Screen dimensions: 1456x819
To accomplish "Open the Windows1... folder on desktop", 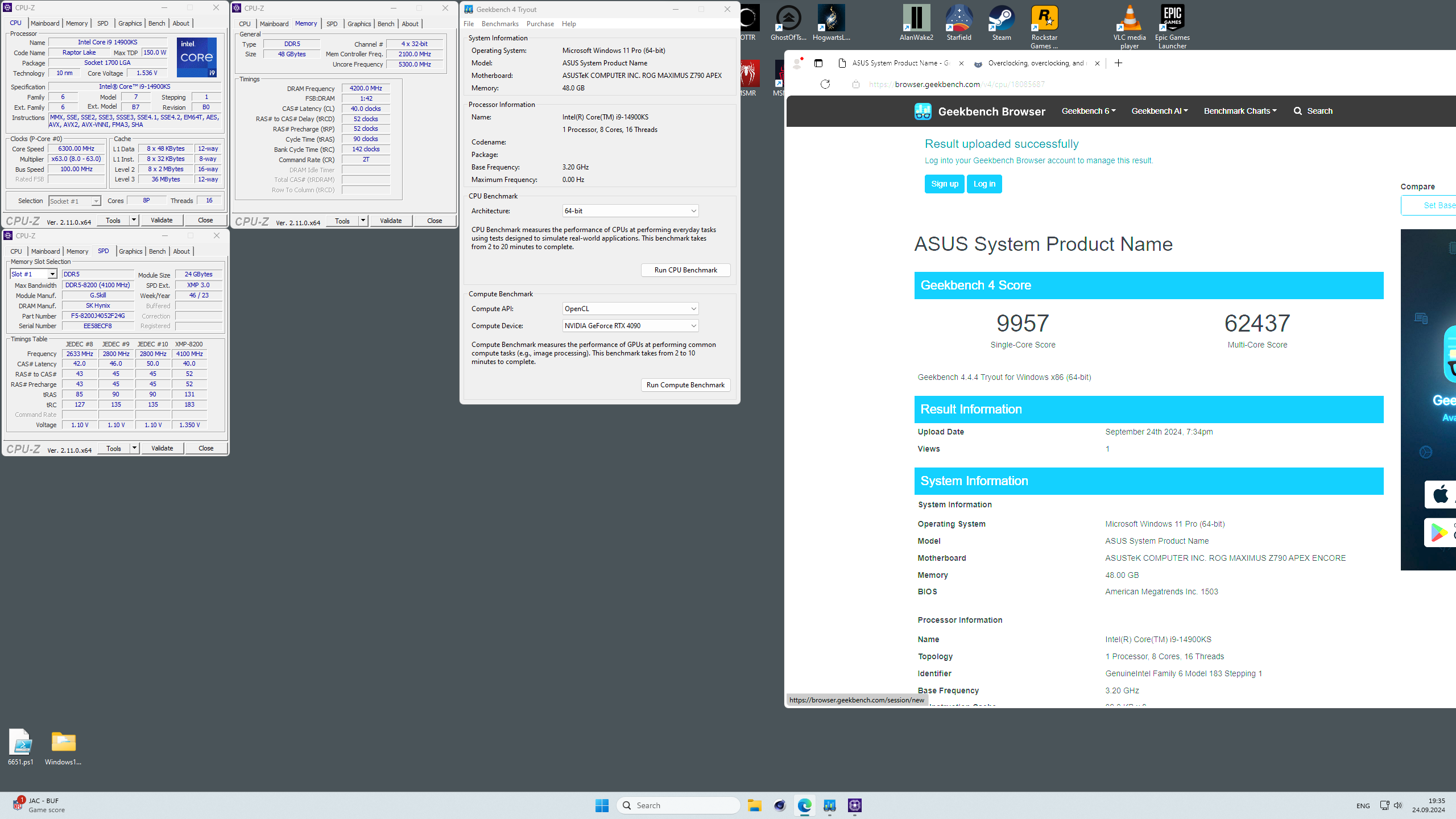I will tap(63, 747).
